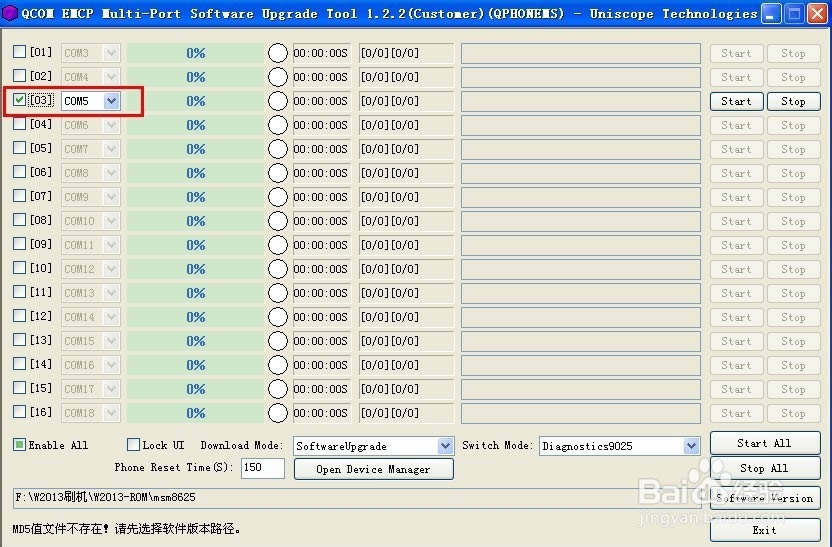The width and height of the screenshot is (832, 547).
Task: Open the COM5 port dropdown
Action: click(111, 101)
